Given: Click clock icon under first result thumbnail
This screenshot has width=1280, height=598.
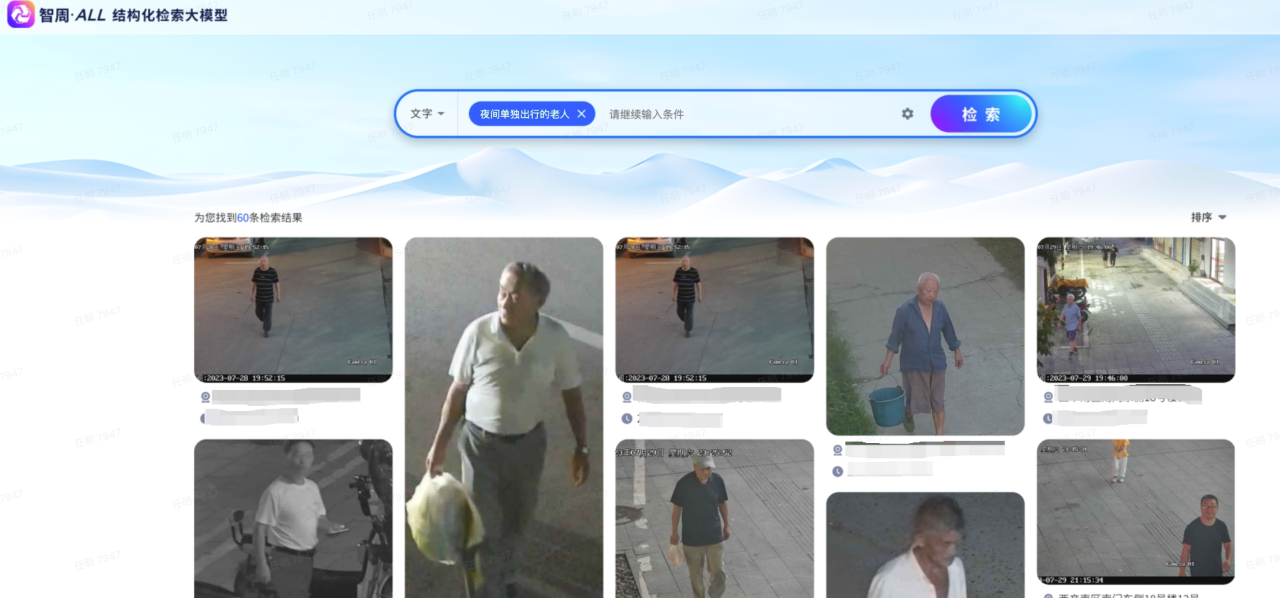Looking at the screenshot, I should [206, 417].
